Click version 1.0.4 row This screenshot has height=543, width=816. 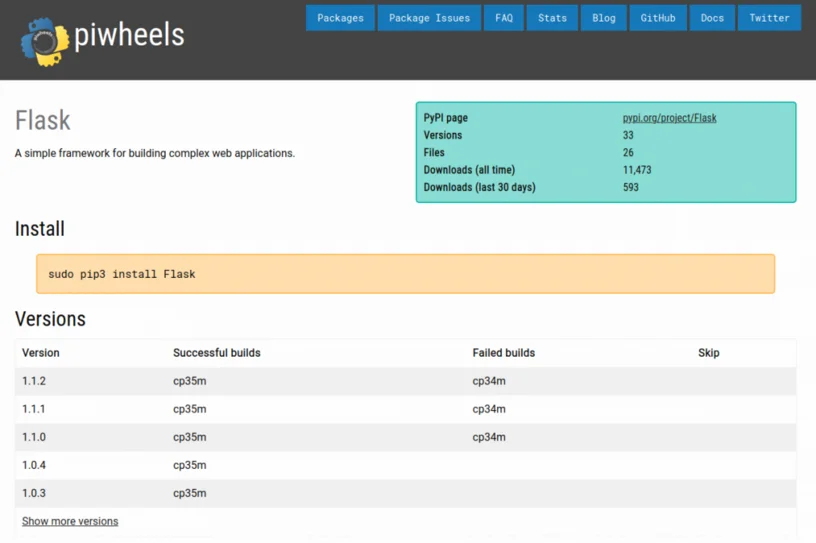point(405,465)
